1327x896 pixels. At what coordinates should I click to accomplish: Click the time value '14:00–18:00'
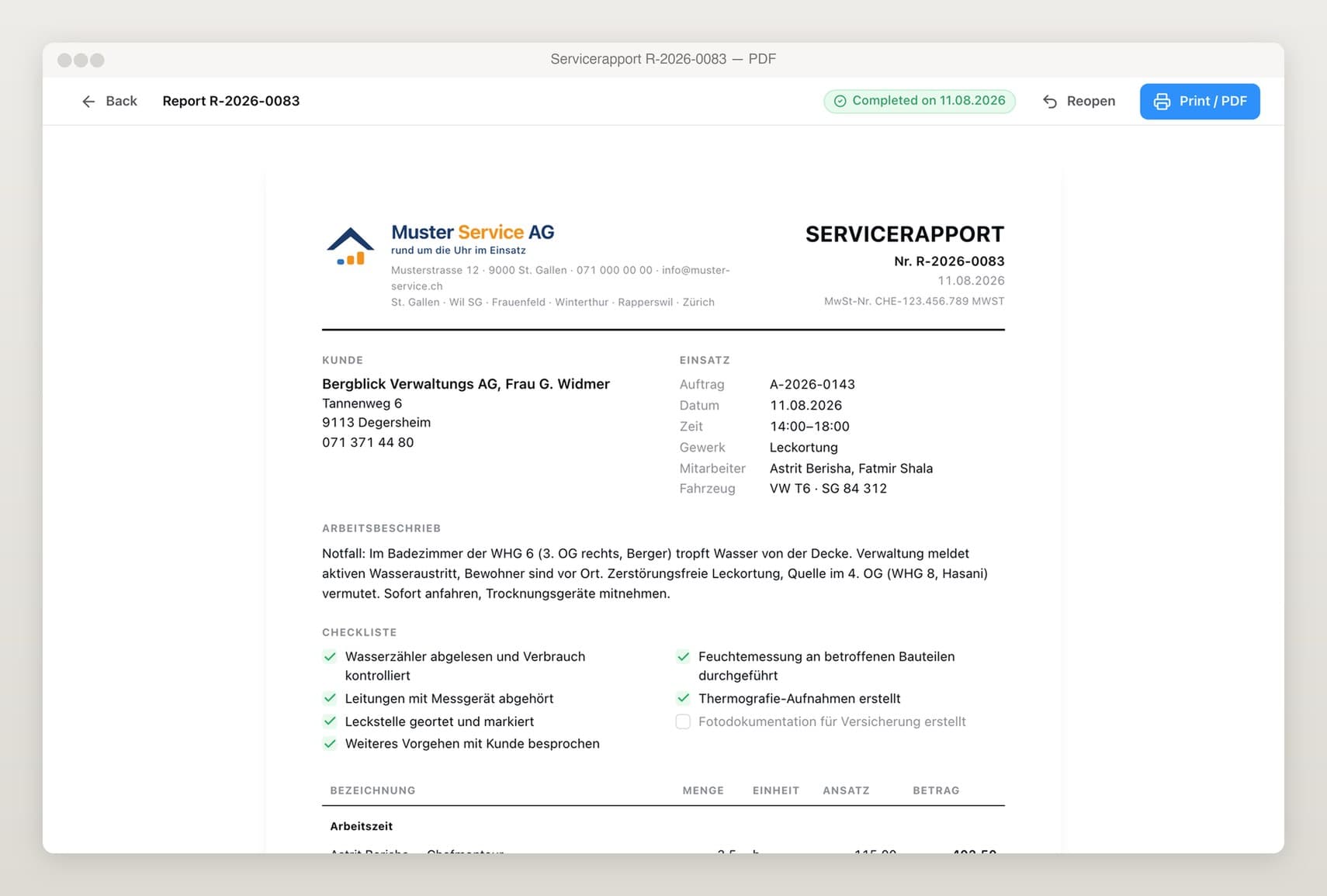pyautogui.click(x=809, y=427)
